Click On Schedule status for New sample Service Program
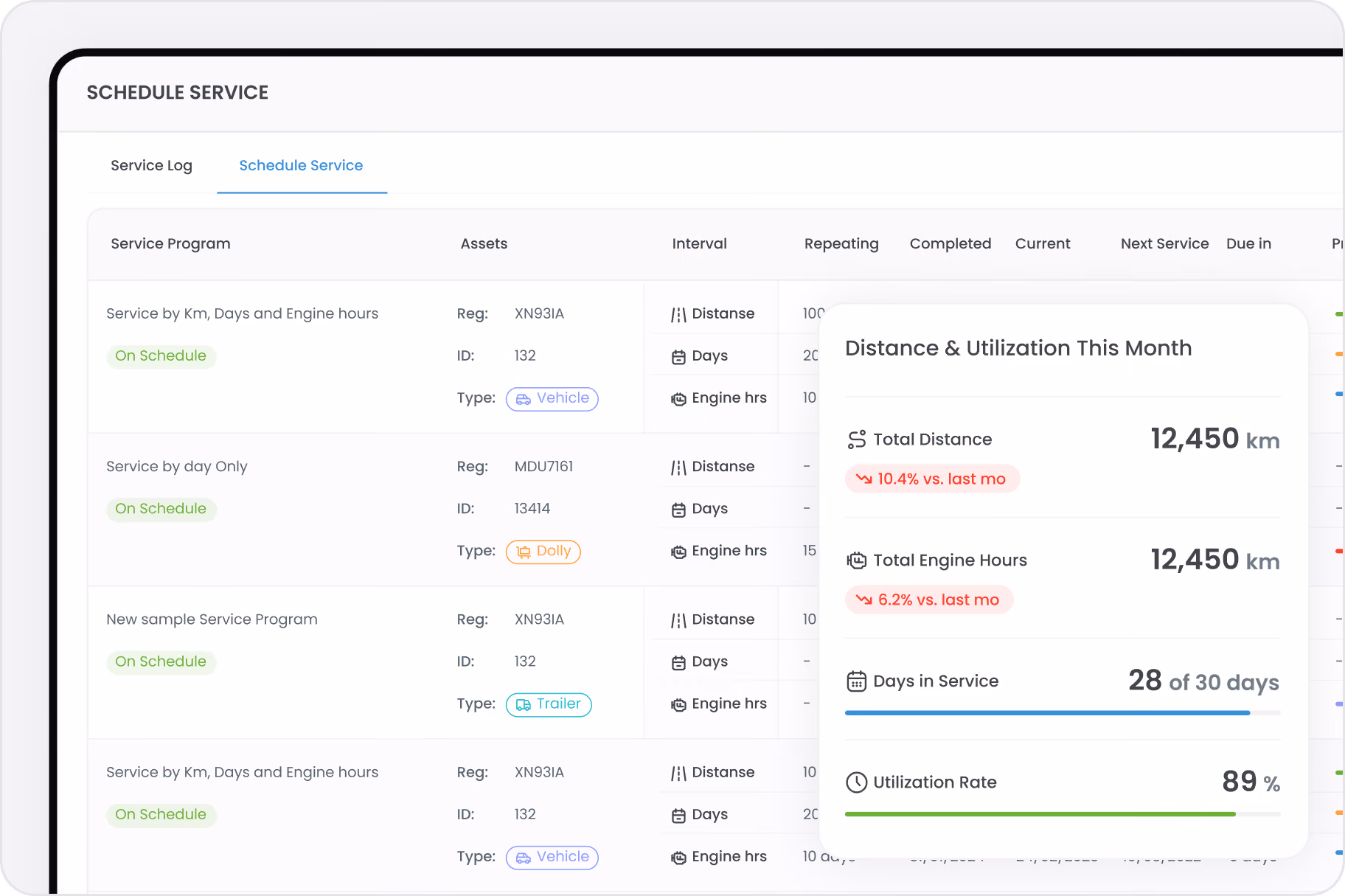 (x=161, y=661)
